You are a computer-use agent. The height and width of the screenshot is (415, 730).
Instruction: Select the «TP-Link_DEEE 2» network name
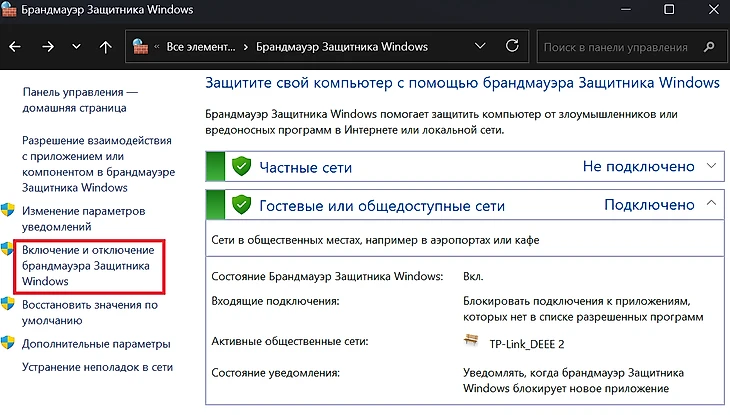(x=527, y=344)
